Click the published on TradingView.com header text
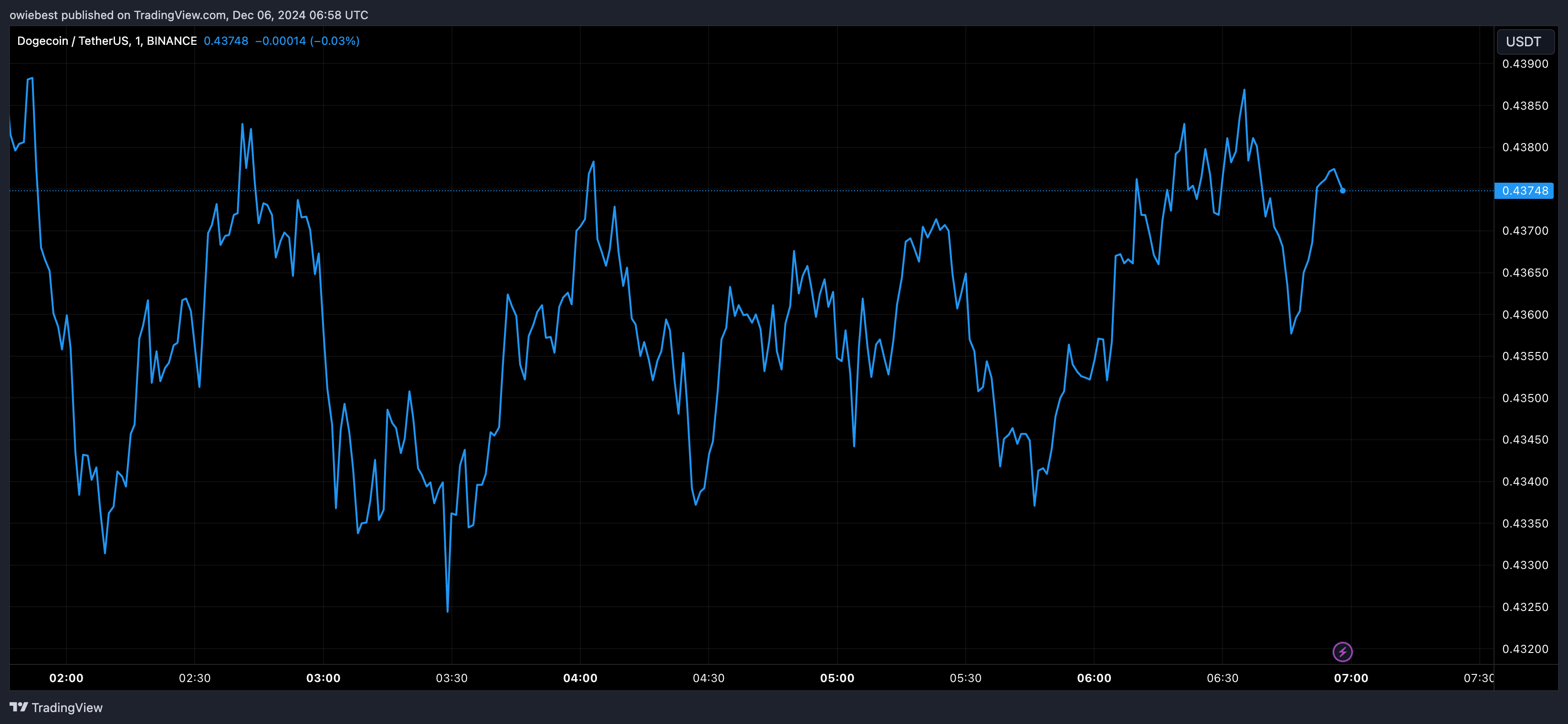The width and height of the screenshot is (1568, 724). coord(188,15)
